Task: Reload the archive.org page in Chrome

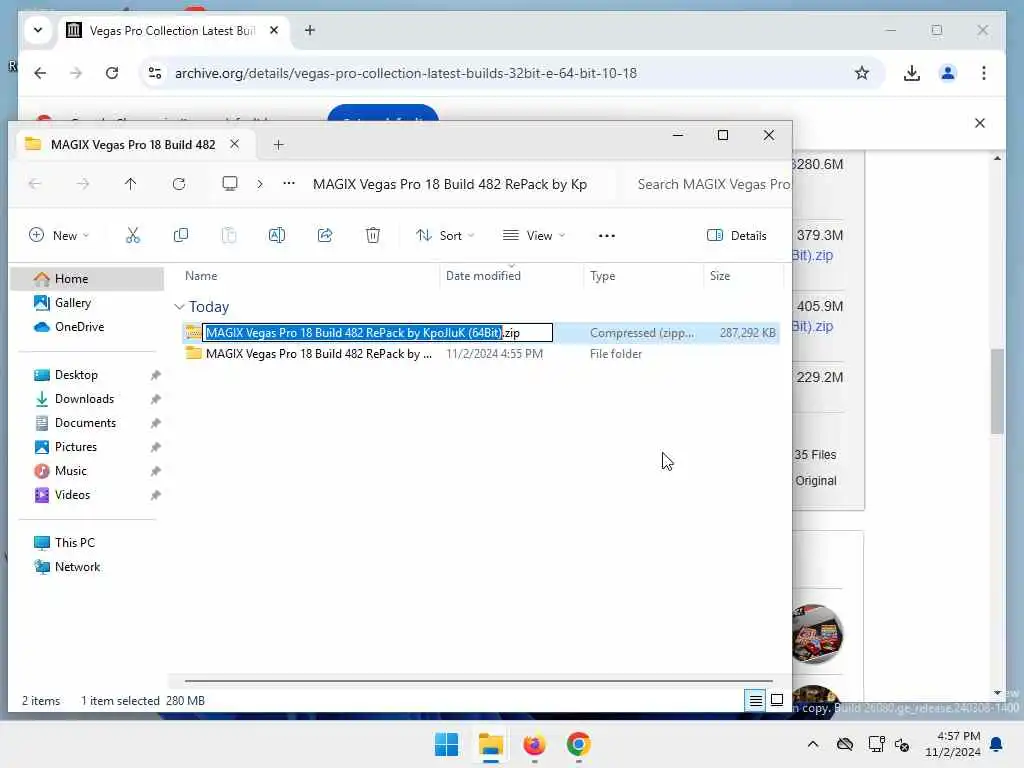Action: point(112,73)
